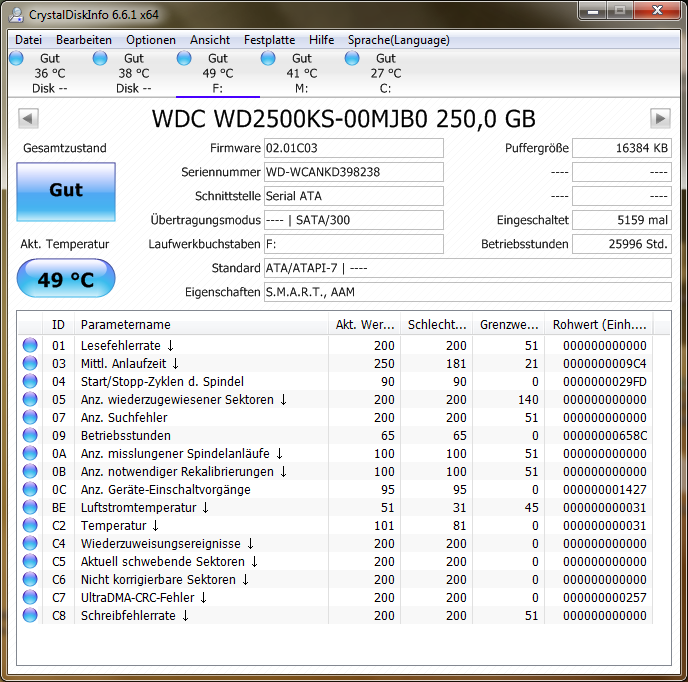This screenshot has width=688, height=682.
Task: Click raw value 000000001427
Action: 605,489
